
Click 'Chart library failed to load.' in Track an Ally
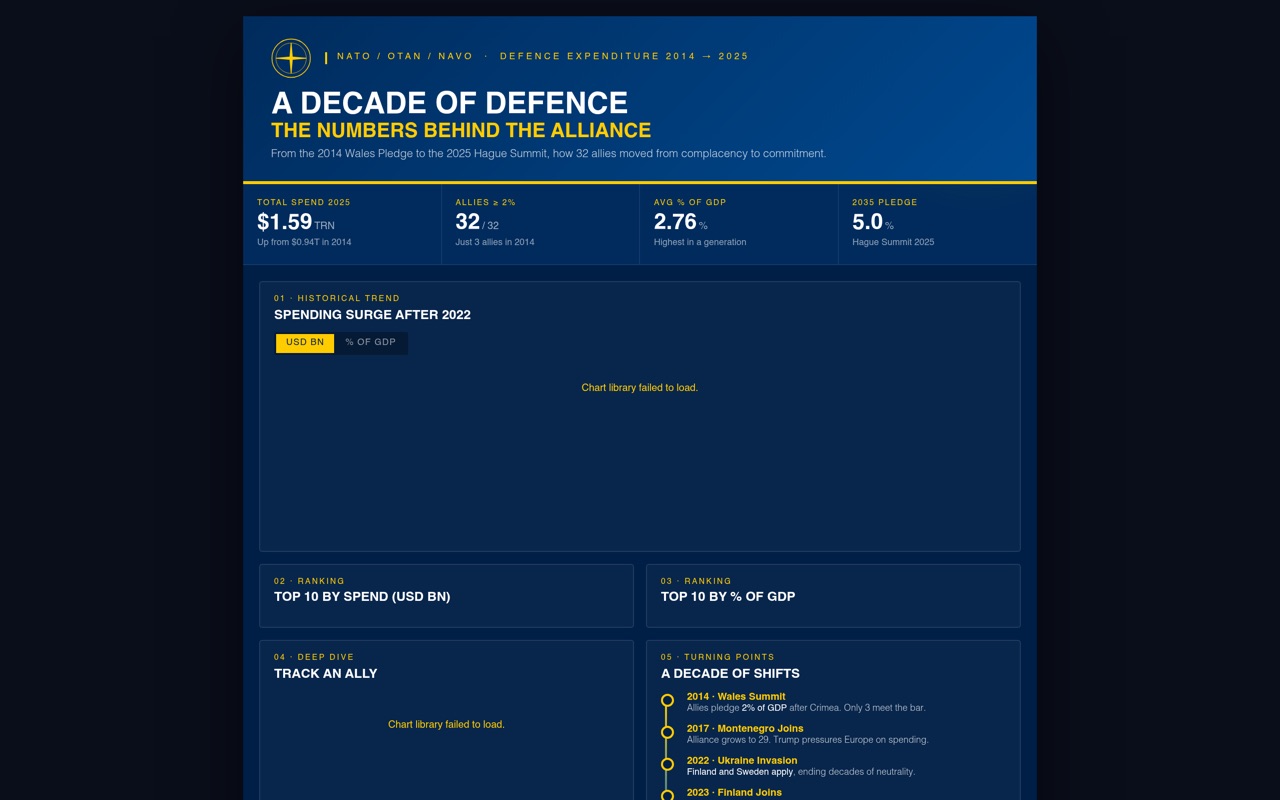pos(446,724)
